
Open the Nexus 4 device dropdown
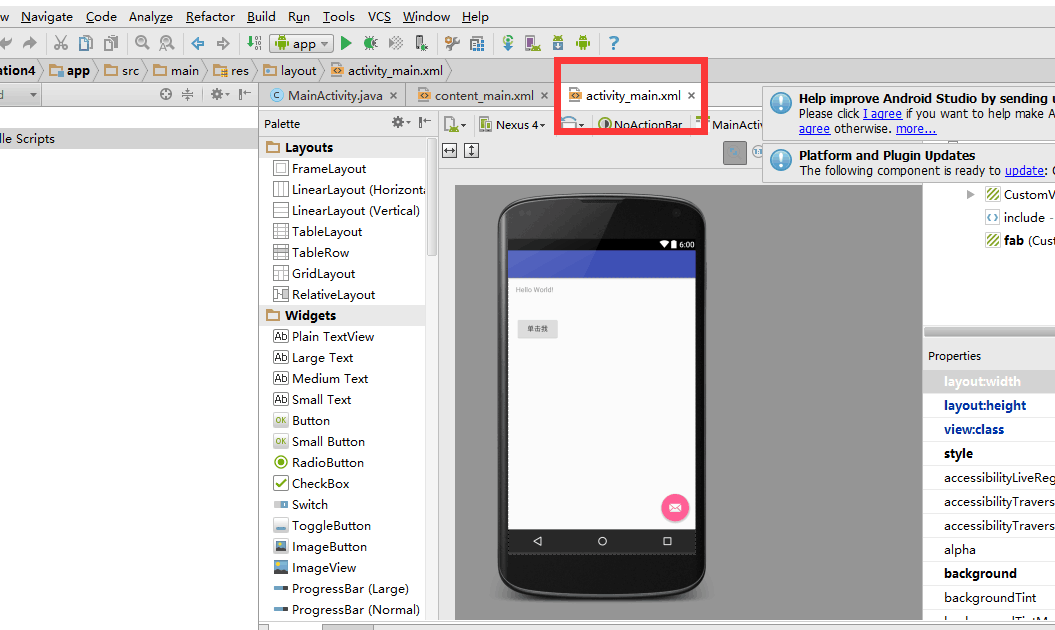coord(512,125)
